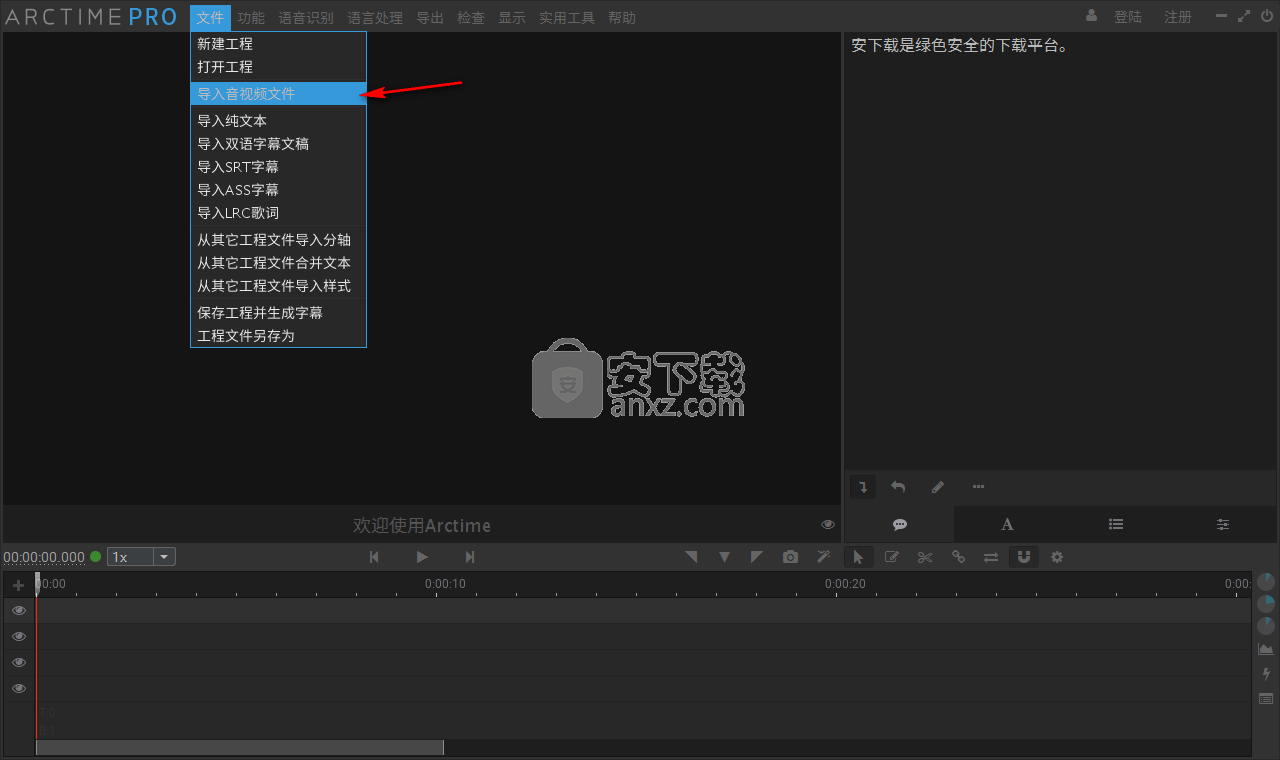This screenshot has width=1280, height=760.
Task: Click the list panel icon under lightning bolt
Action: point(1266,698)
